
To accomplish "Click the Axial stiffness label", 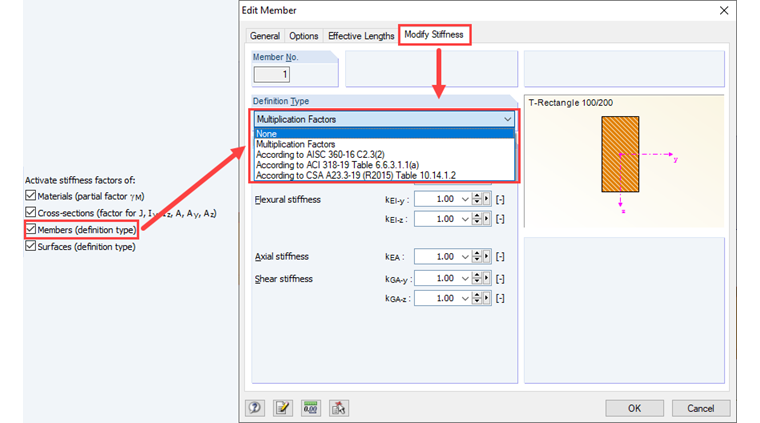I will [x=282, y=256].
